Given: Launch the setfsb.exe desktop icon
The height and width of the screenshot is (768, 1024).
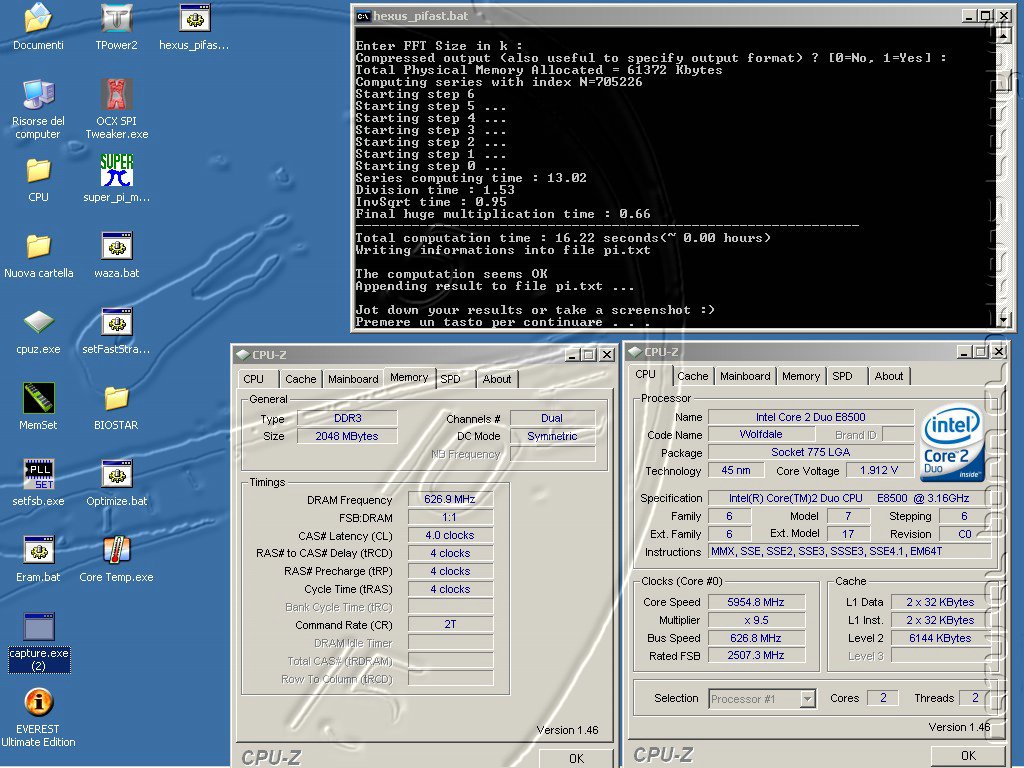Looking at the screenshot, I should tap(39, 474).
